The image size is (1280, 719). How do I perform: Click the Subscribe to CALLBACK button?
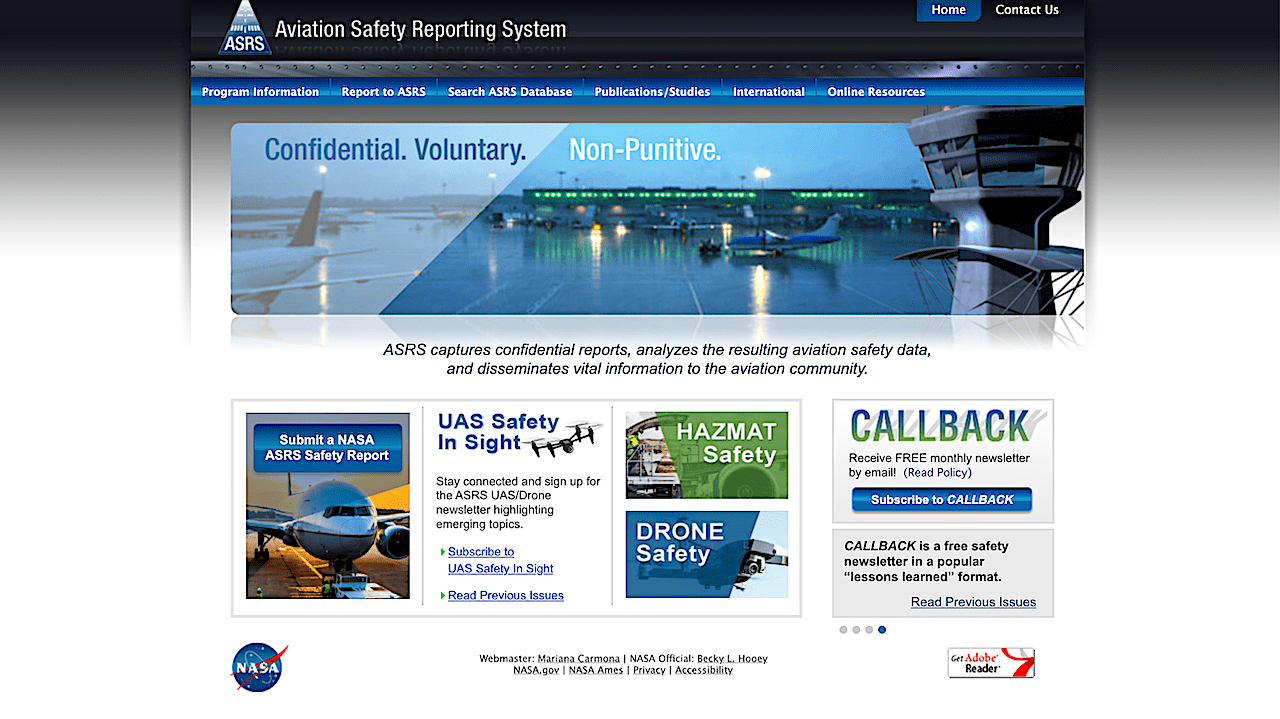[942, 500]
